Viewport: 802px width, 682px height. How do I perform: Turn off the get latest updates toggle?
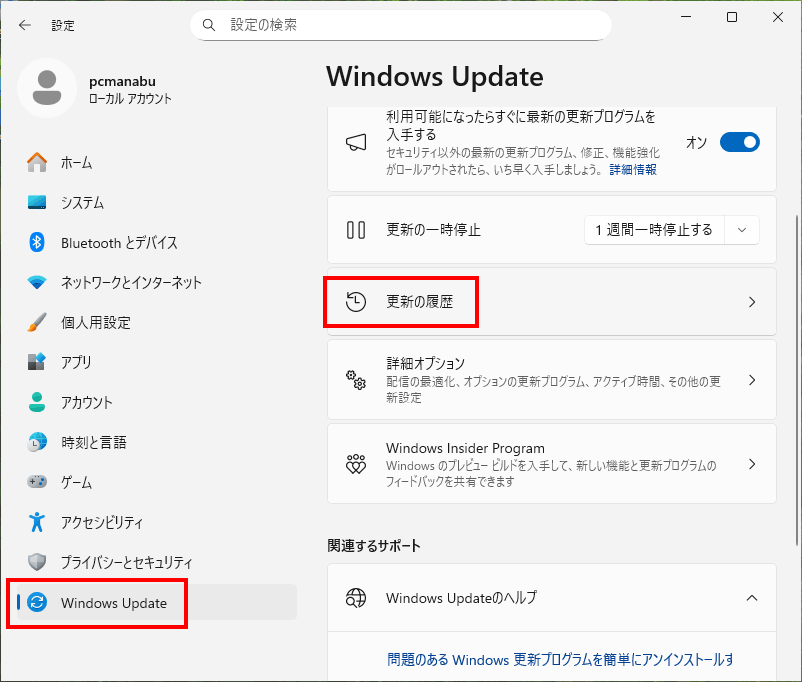(739, 142)
